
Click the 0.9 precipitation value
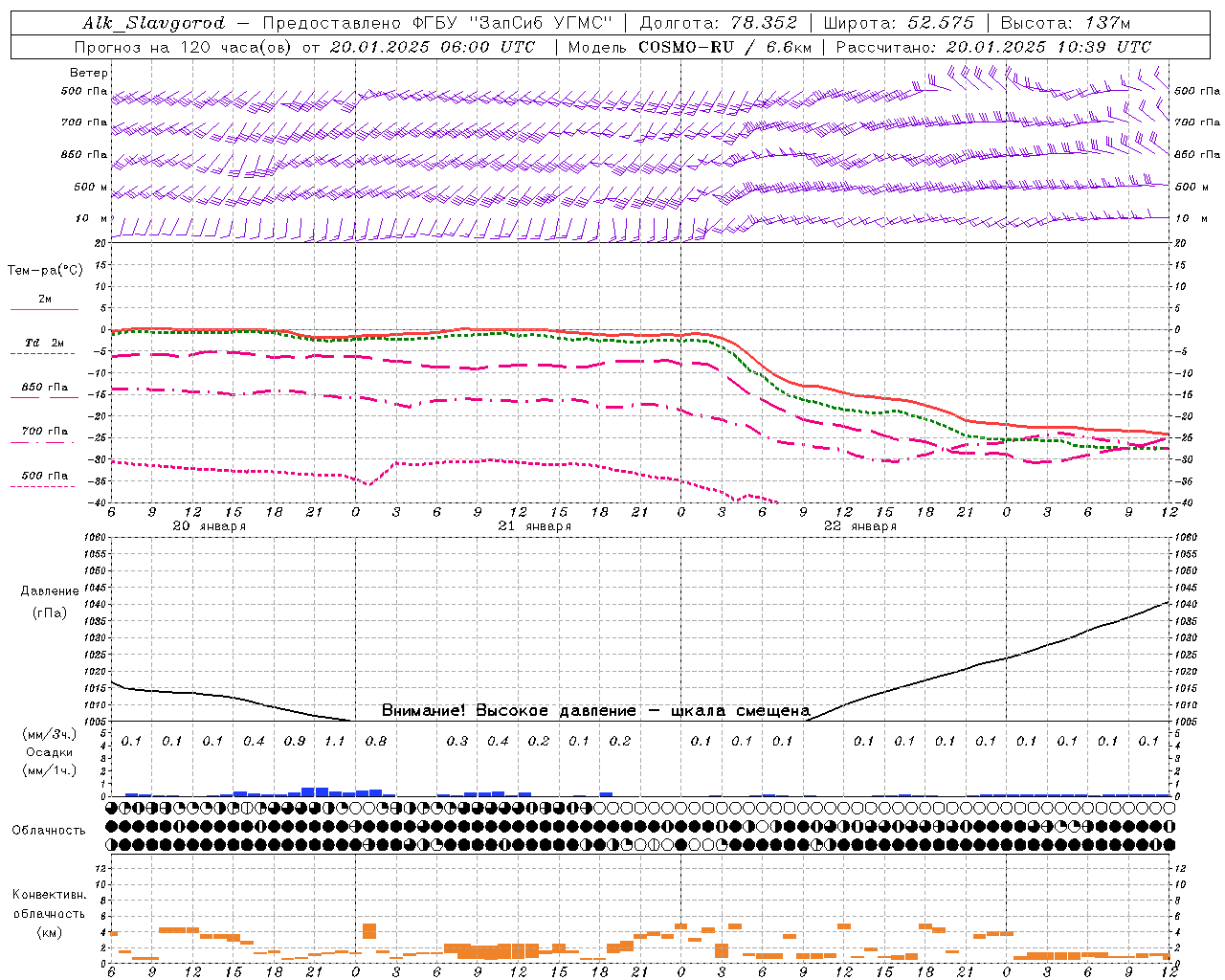point(294,741)
